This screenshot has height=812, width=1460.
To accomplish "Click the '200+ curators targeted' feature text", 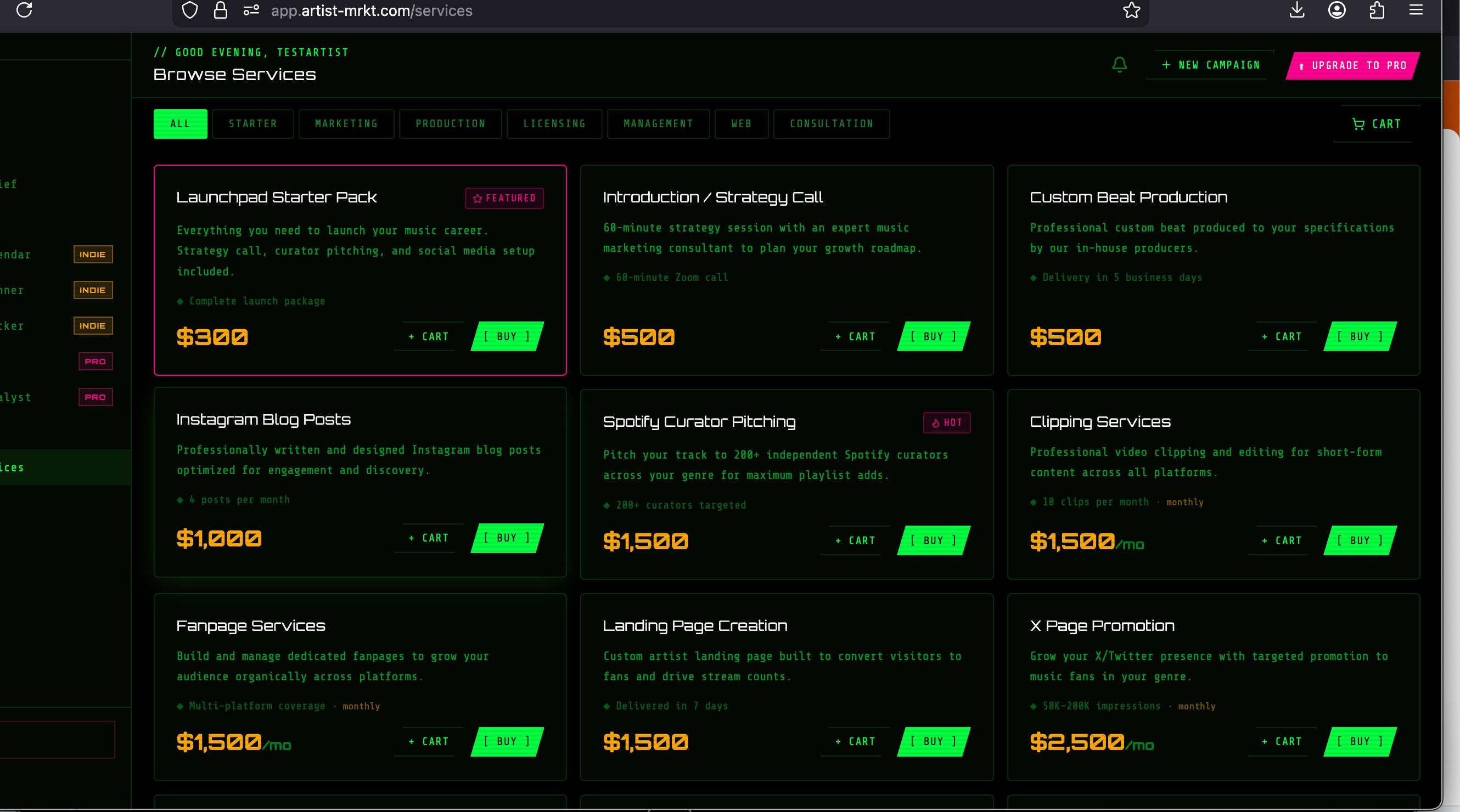I will pos(681,505).
